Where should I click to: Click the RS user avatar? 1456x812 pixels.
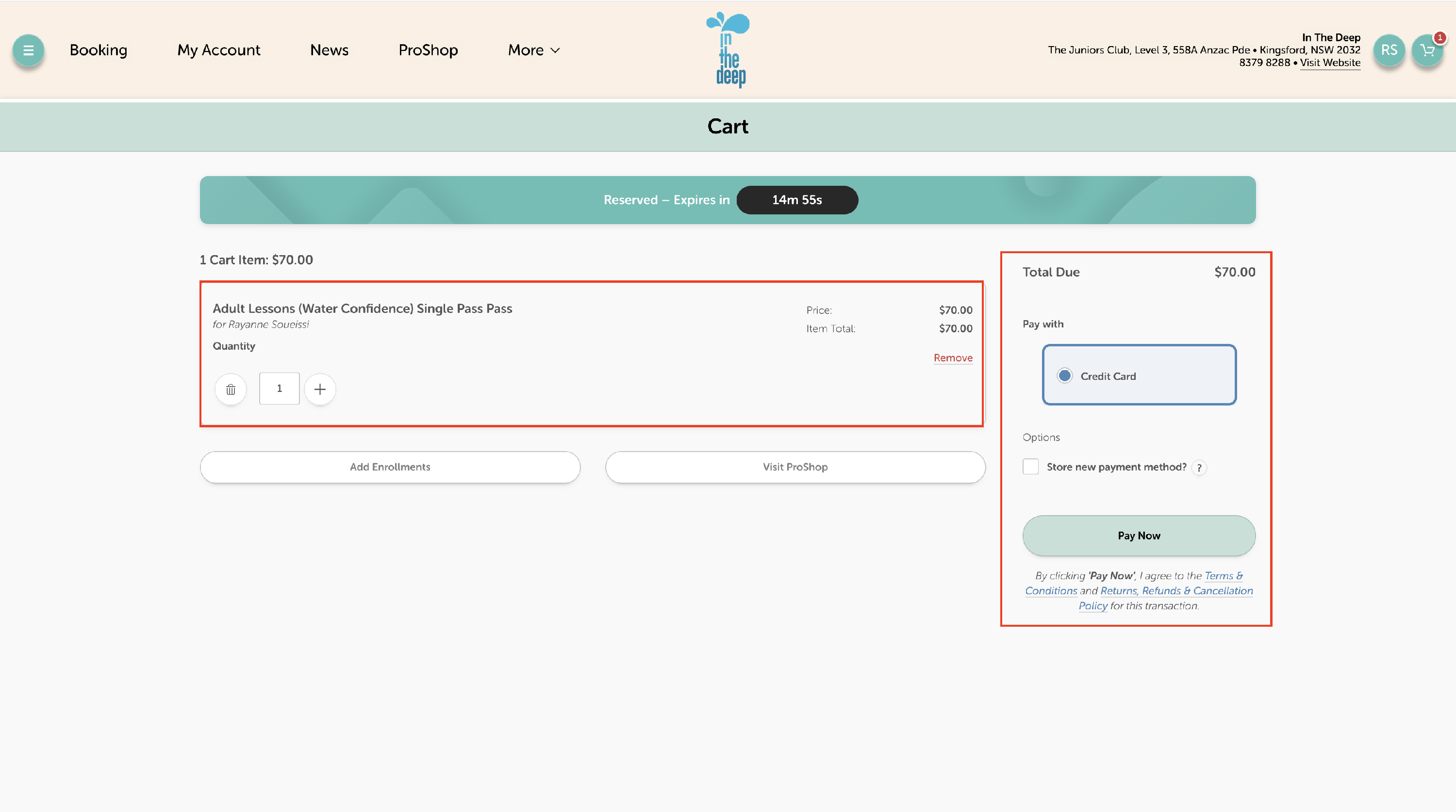tap(1389, 50)
